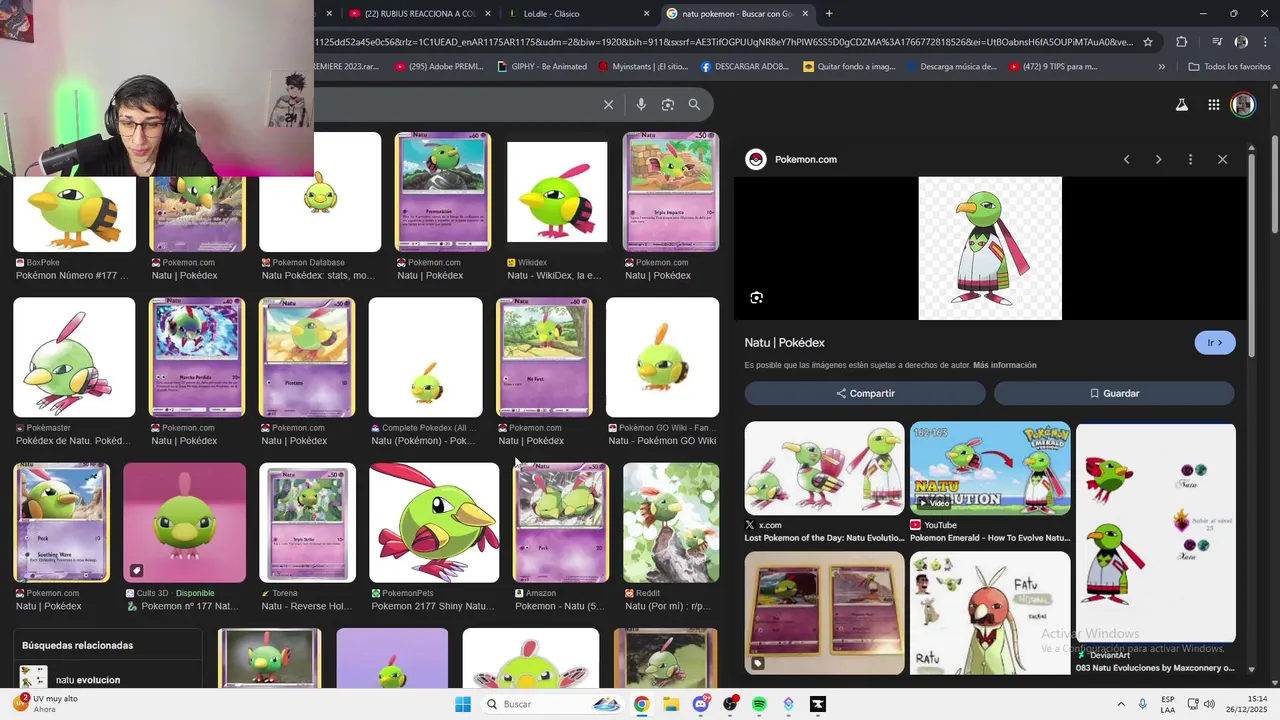Open the Torena Natu Reverse Holo image
This screenshot has width=1280, height=720.
click(307, 522)
